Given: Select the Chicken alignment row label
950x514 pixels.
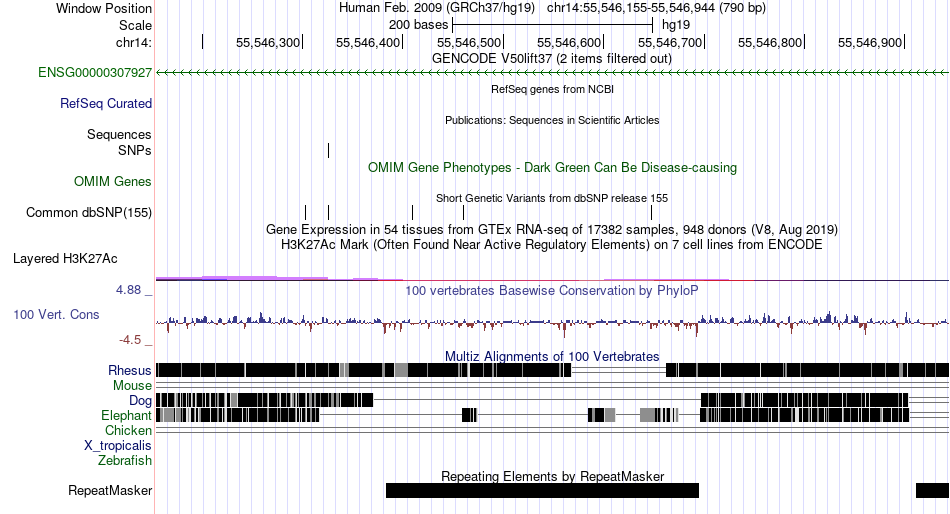Looking at the screenshot, I should coord(128,430).
